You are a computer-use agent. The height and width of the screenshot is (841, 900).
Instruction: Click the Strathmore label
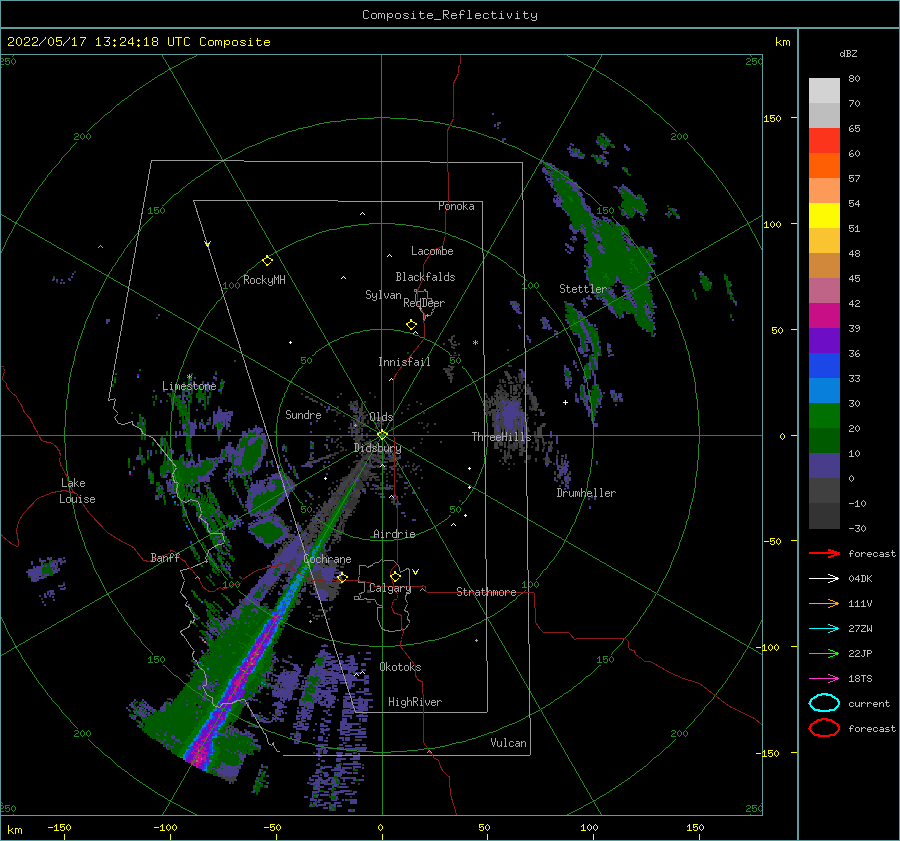coord(486,592)
